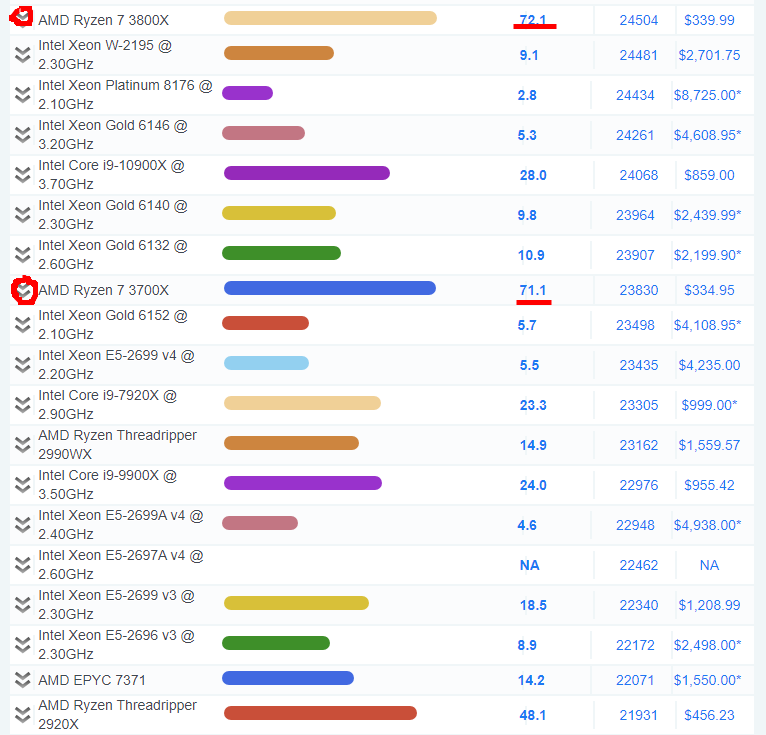
Task: Open the AMD Ryzen 7 3700X link
Action: tap(104, 290)
